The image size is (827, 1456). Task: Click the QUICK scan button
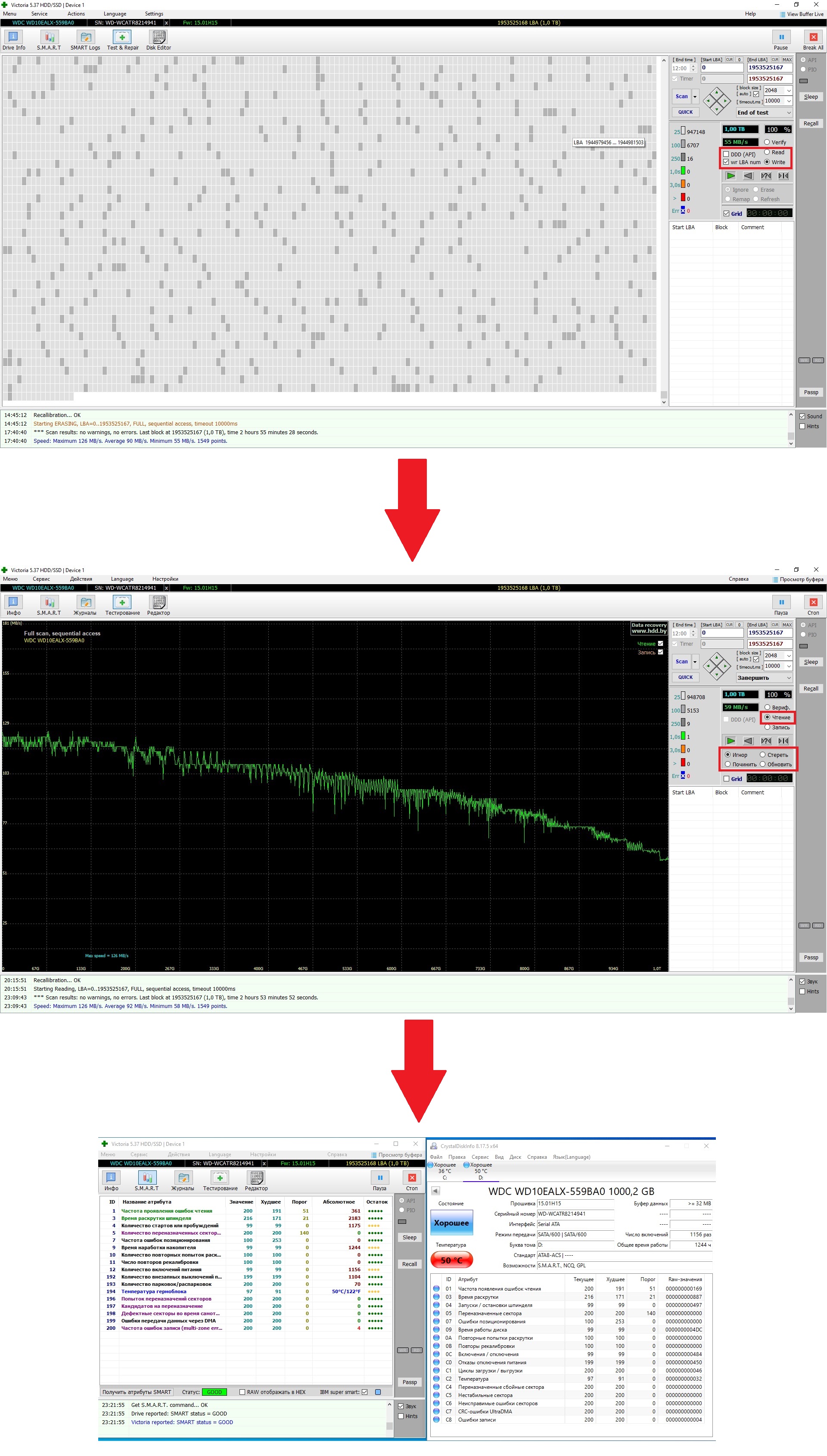(685, 112)
